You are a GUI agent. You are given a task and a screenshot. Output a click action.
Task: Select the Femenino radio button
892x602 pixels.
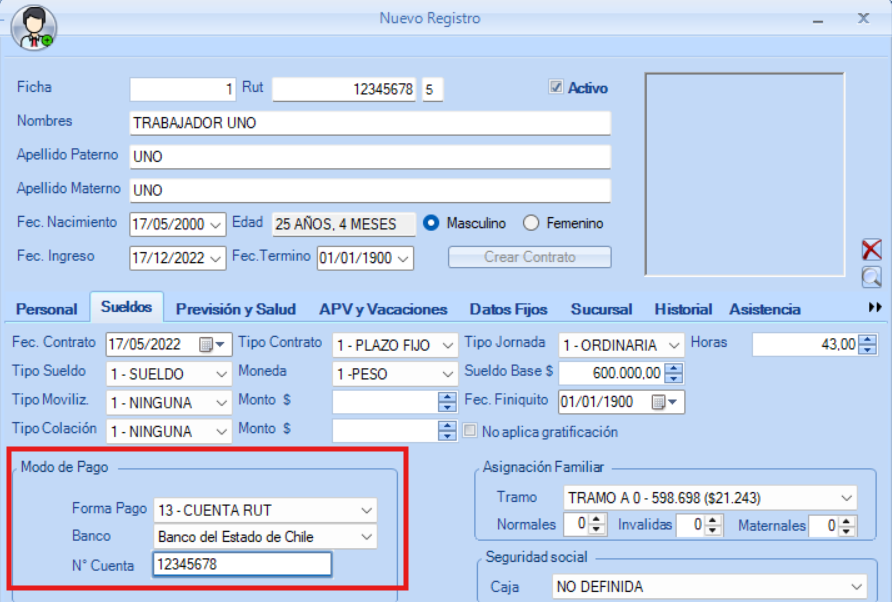532,223
